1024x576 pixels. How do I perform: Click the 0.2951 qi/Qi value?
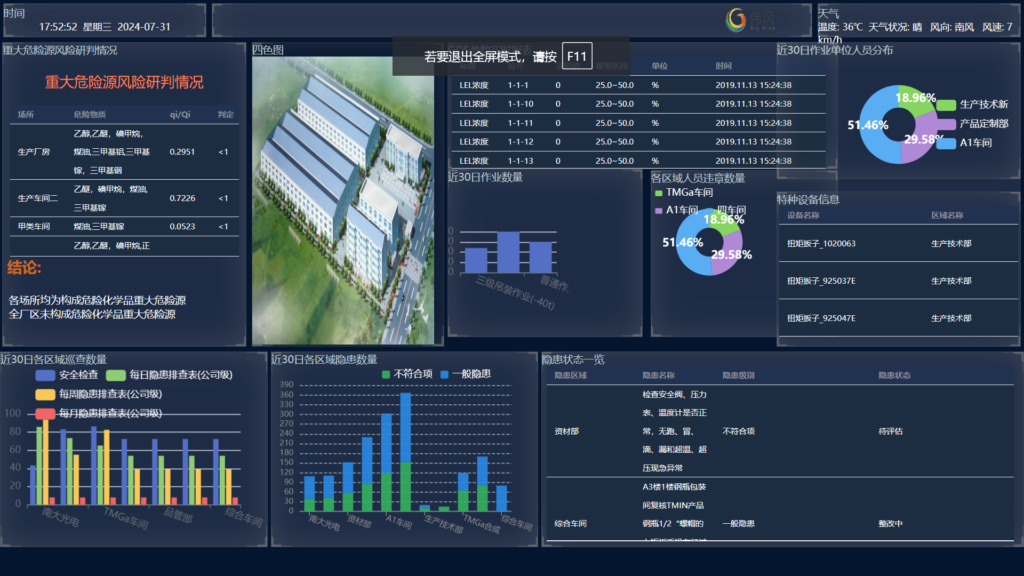(x=182, y=152)
